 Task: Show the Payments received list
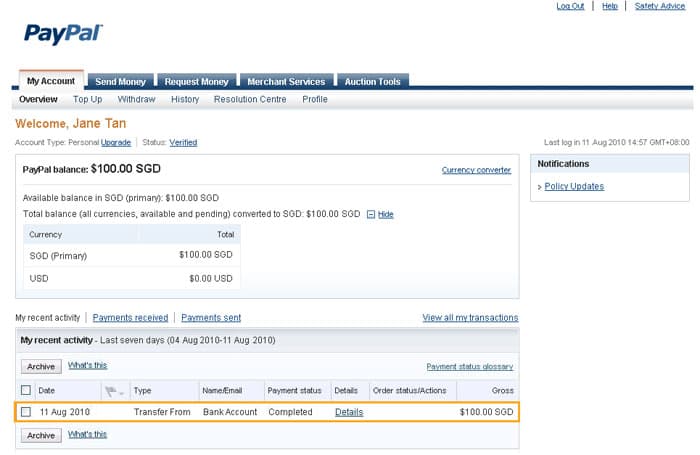pyautogui.click(x=130, y=318)
